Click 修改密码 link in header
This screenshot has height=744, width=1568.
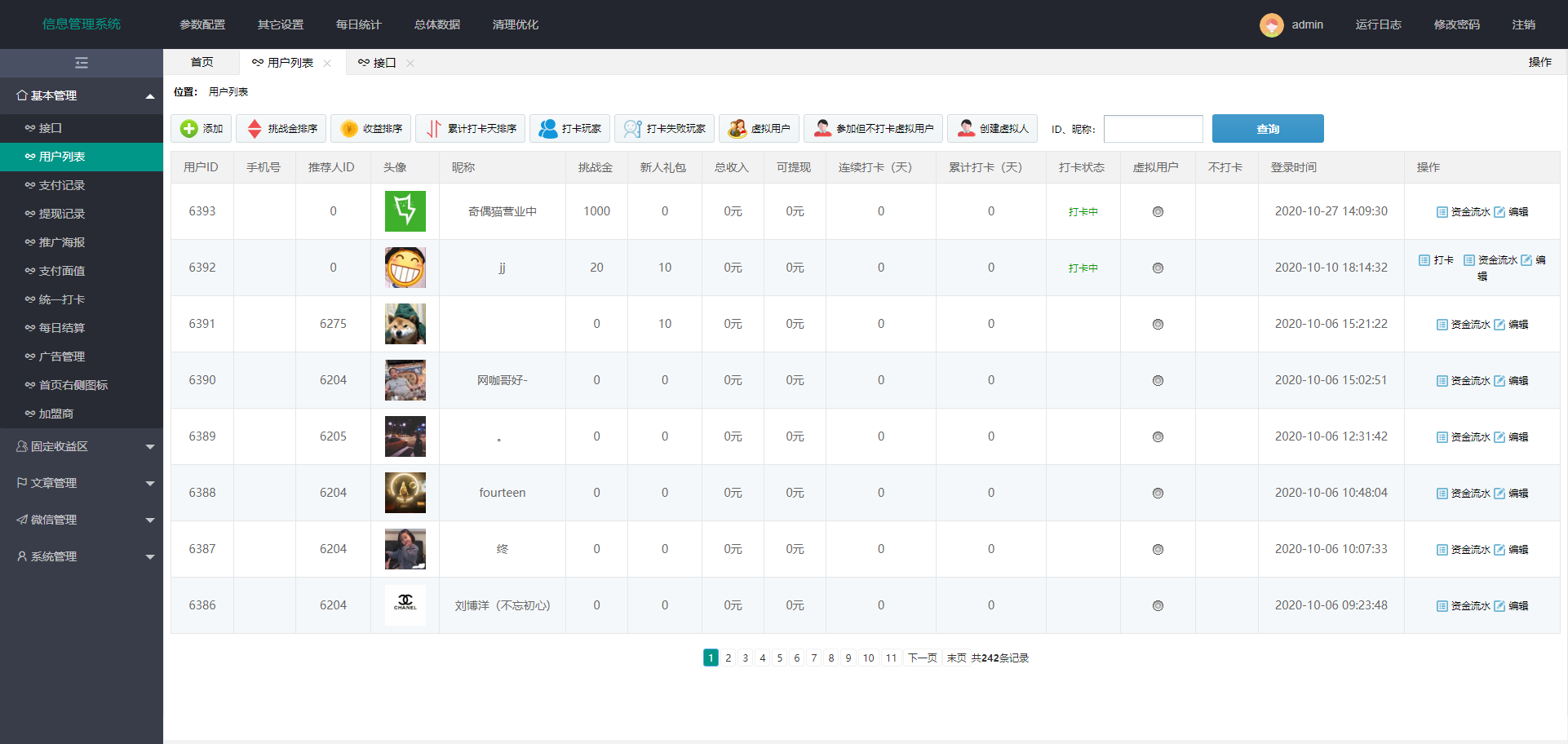1457,24
